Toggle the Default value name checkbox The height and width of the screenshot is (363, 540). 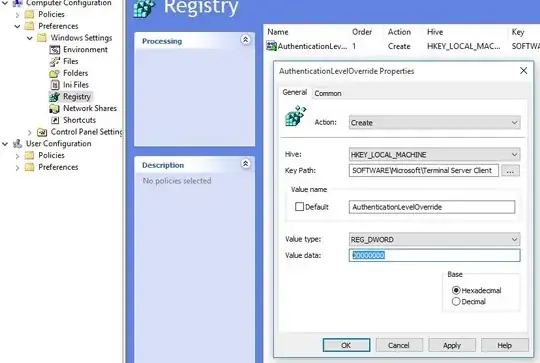(300, 207)
